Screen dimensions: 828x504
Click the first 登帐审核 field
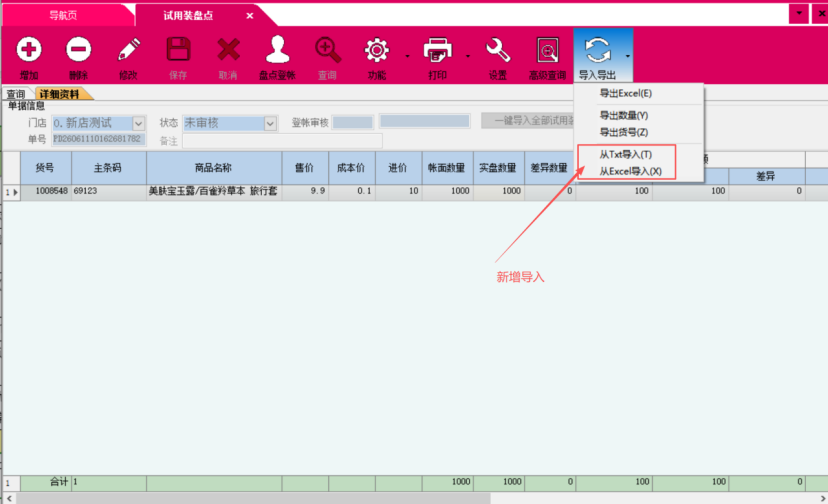[x=353, y=123]
